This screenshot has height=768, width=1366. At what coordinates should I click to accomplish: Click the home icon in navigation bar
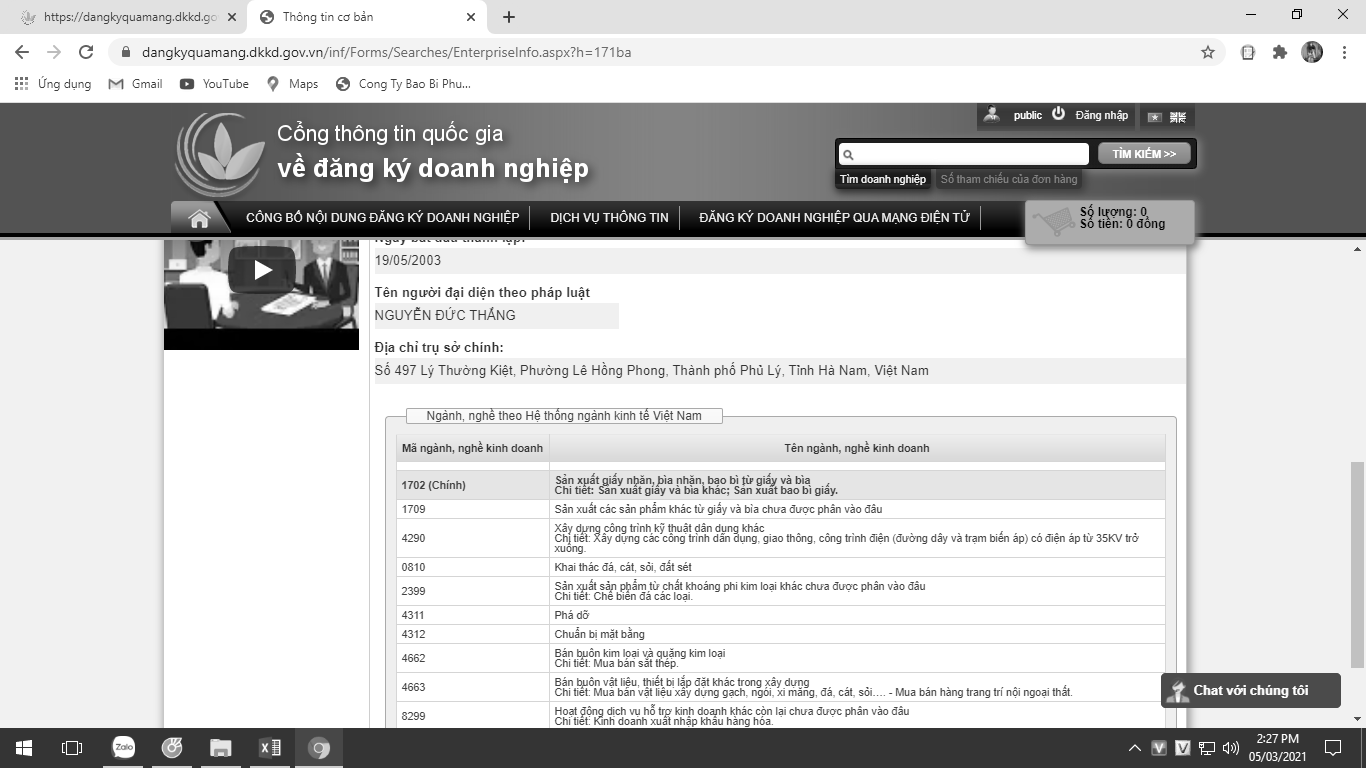[199, 218]
